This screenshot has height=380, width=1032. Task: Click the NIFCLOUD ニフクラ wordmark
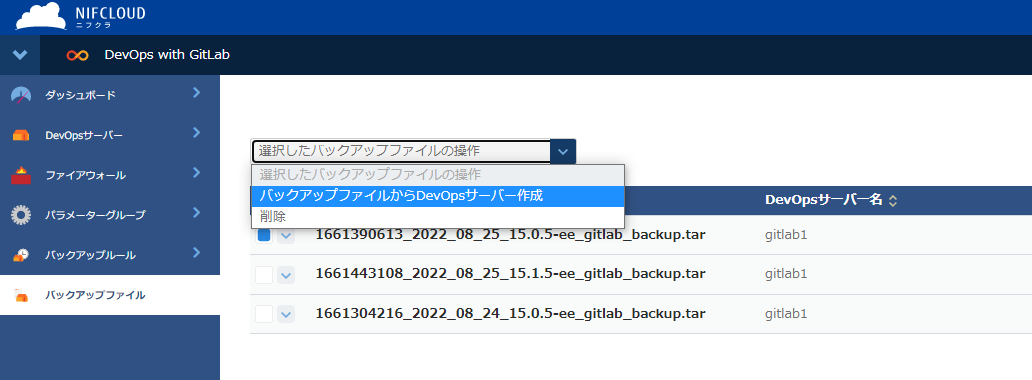[x=110, y=18]
